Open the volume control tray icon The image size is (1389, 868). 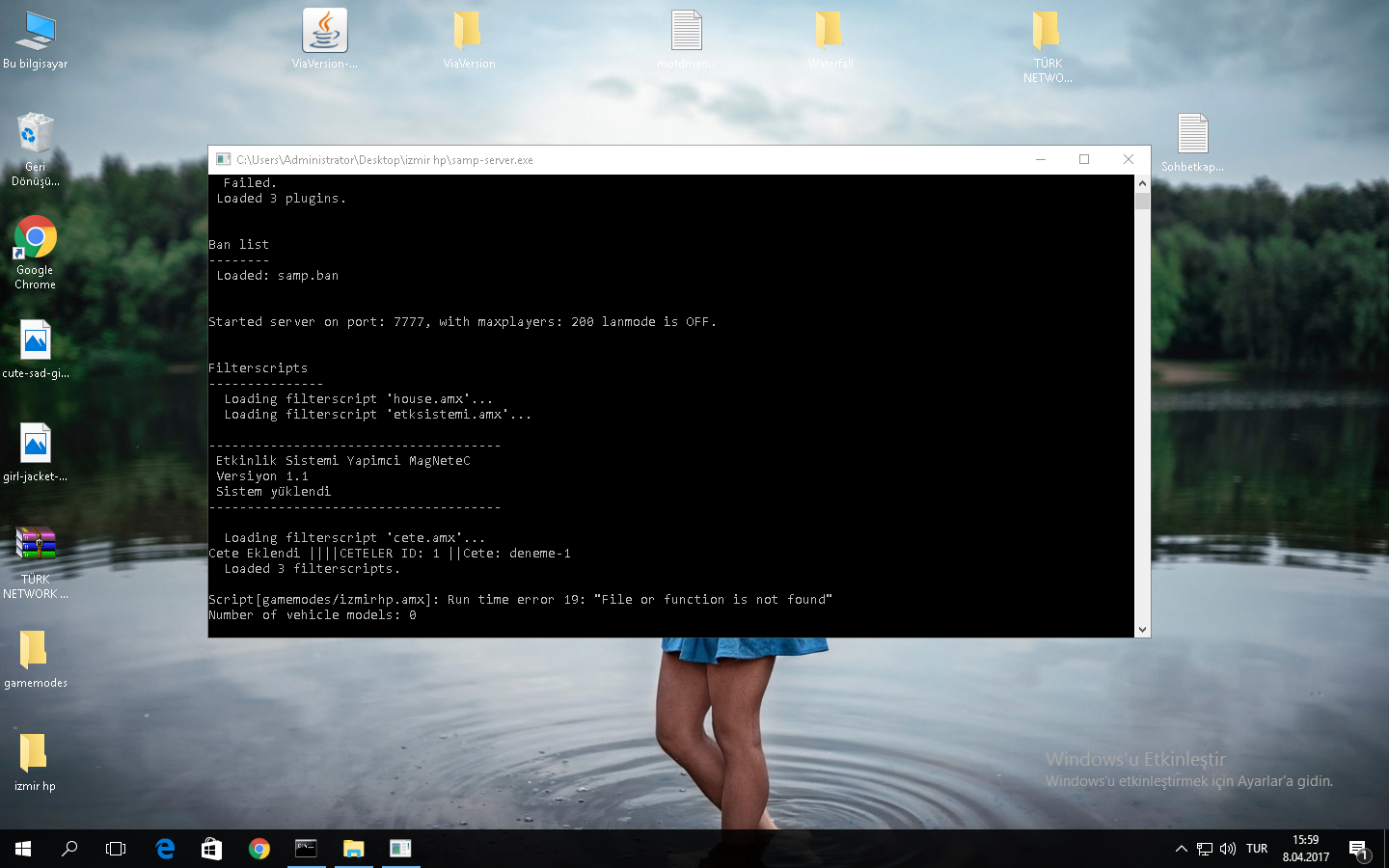[1228, 849]
